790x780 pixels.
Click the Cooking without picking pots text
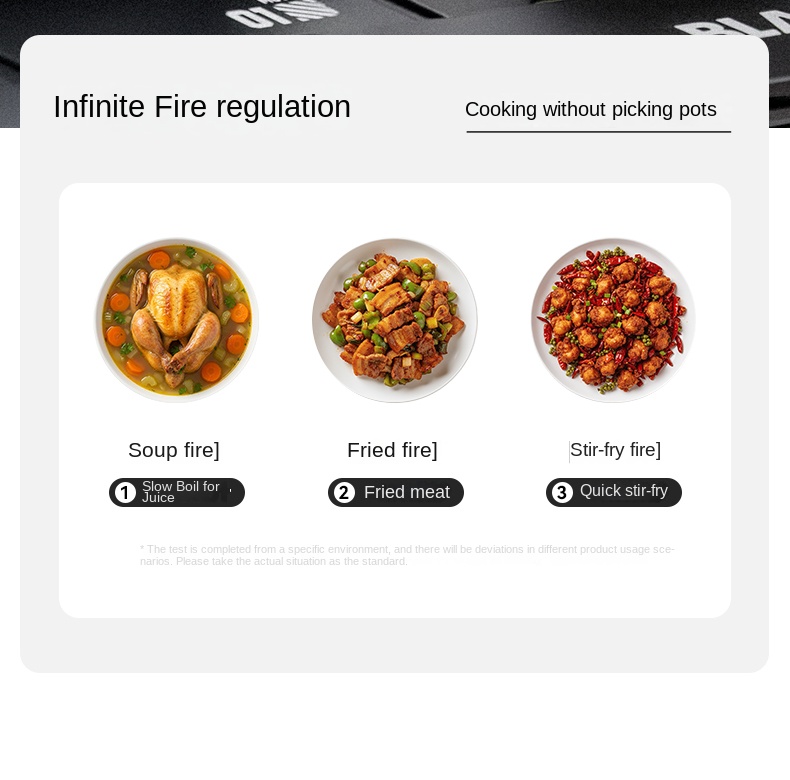590,109
